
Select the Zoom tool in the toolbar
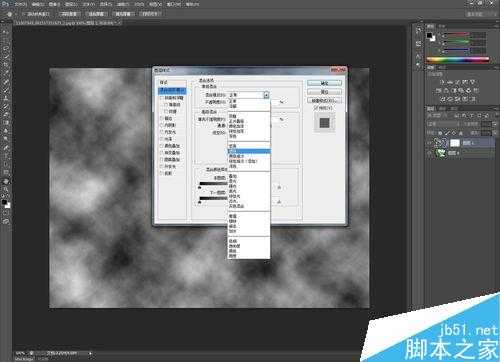tap(6, 189)
